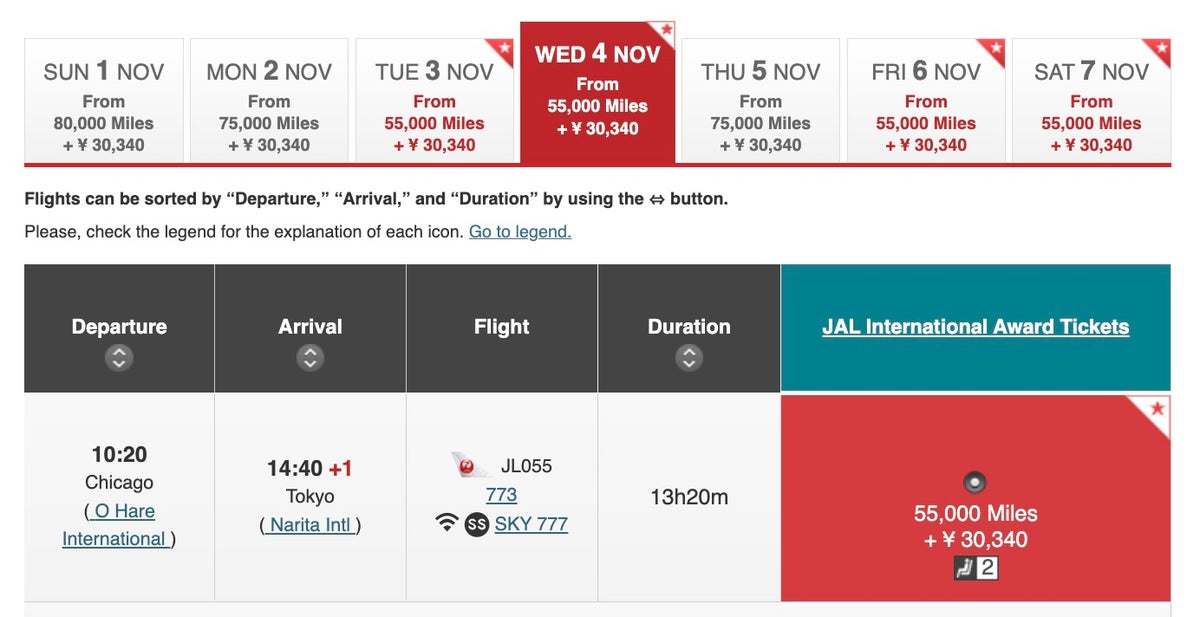
Task: Switch to MON 2 NOV date tab
Action: (x=269, y=100)
